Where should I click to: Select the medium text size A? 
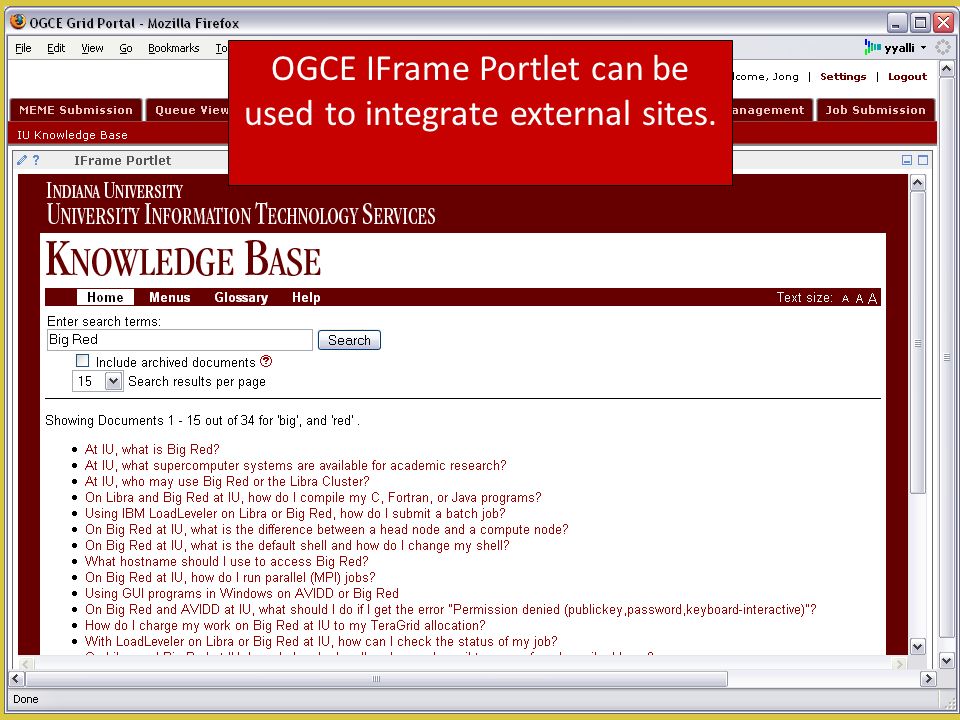click(x=859, y=298)
